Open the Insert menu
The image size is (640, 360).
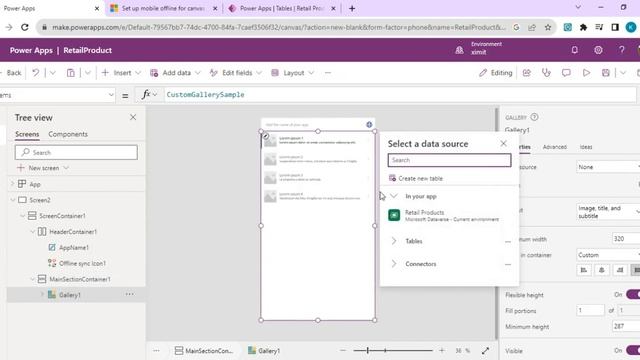[x=121, y=73]
